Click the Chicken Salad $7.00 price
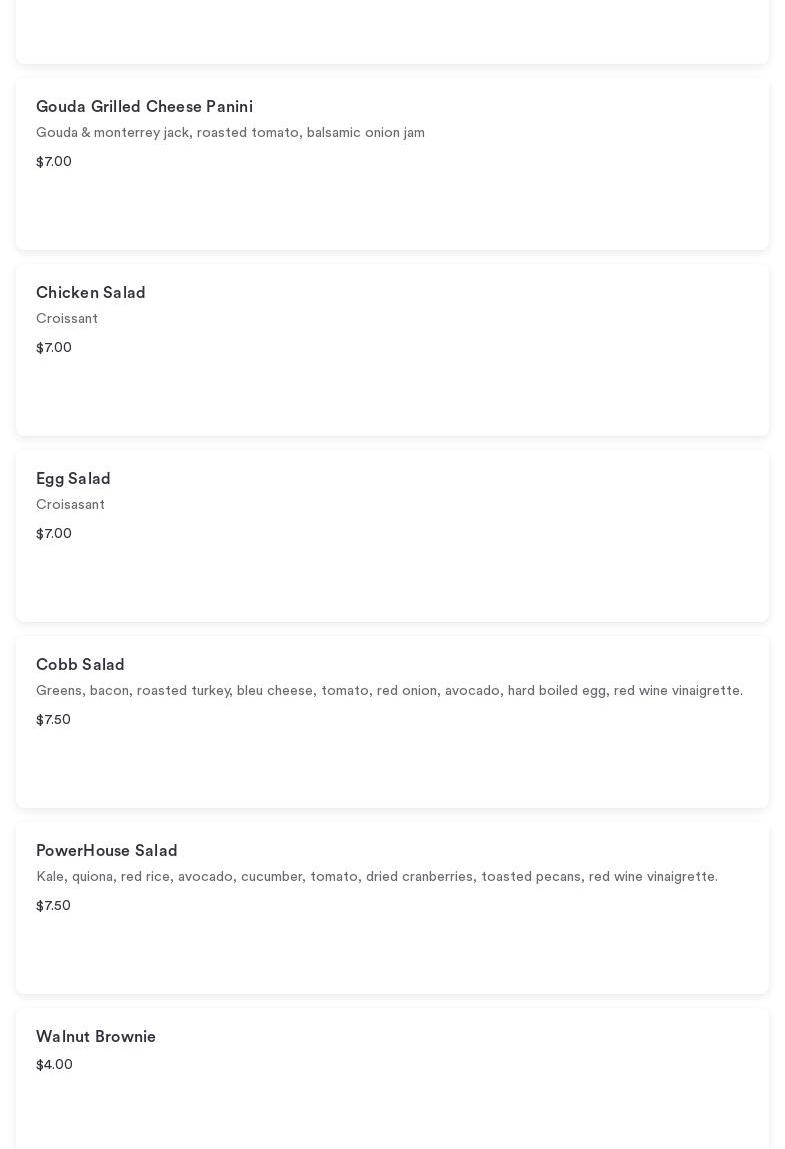 [x=54, y=348]
